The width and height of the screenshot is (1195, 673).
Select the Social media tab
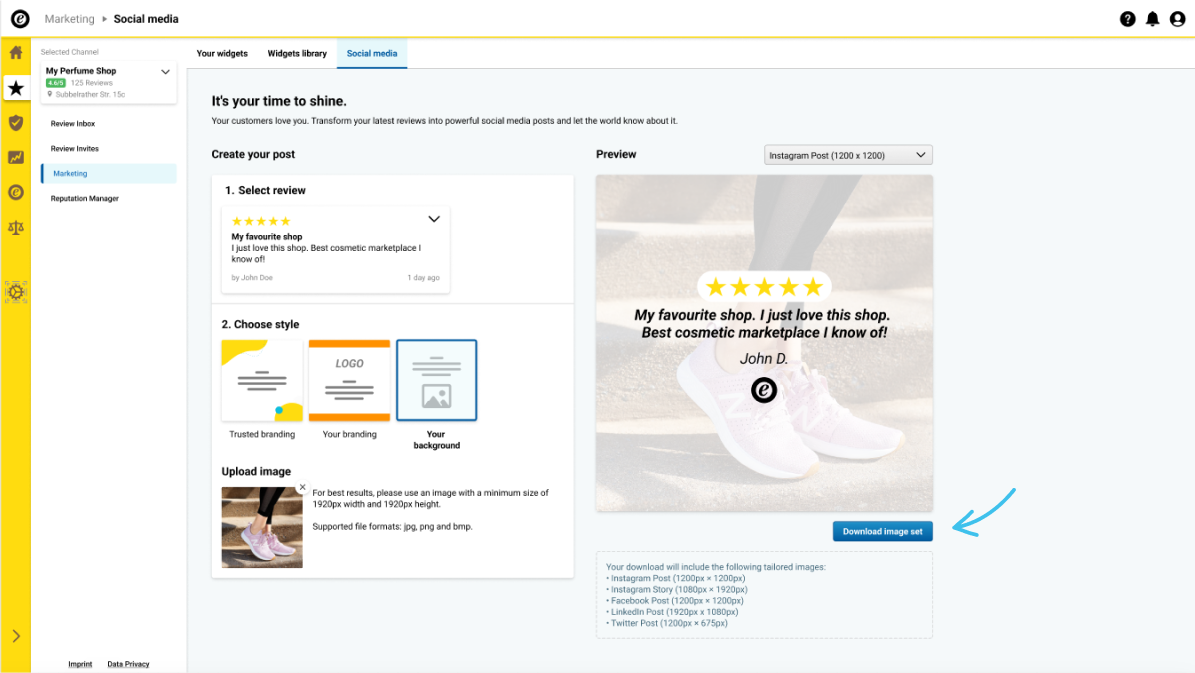pyautogui.click(x=372, y=53)
